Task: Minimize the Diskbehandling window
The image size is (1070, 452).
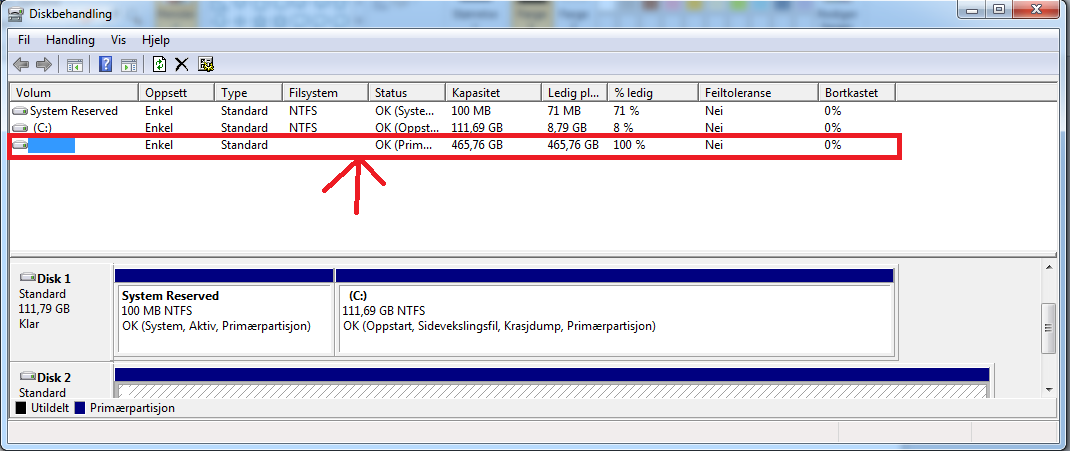Action: pos(970,10)
